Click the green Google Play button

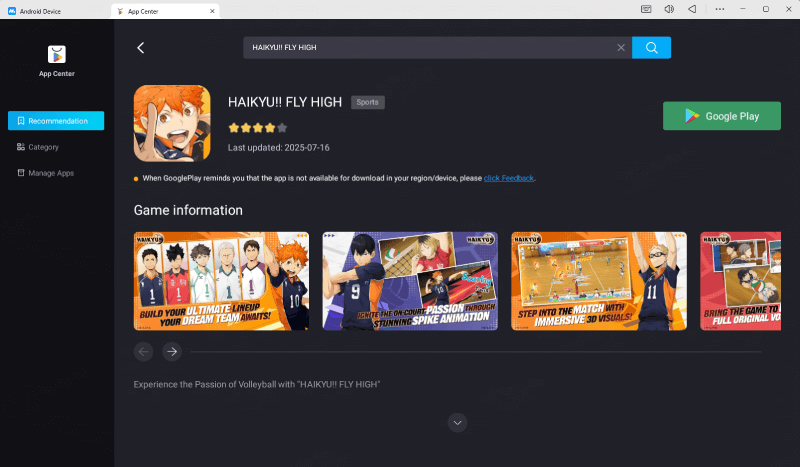(x=721, y=116)
